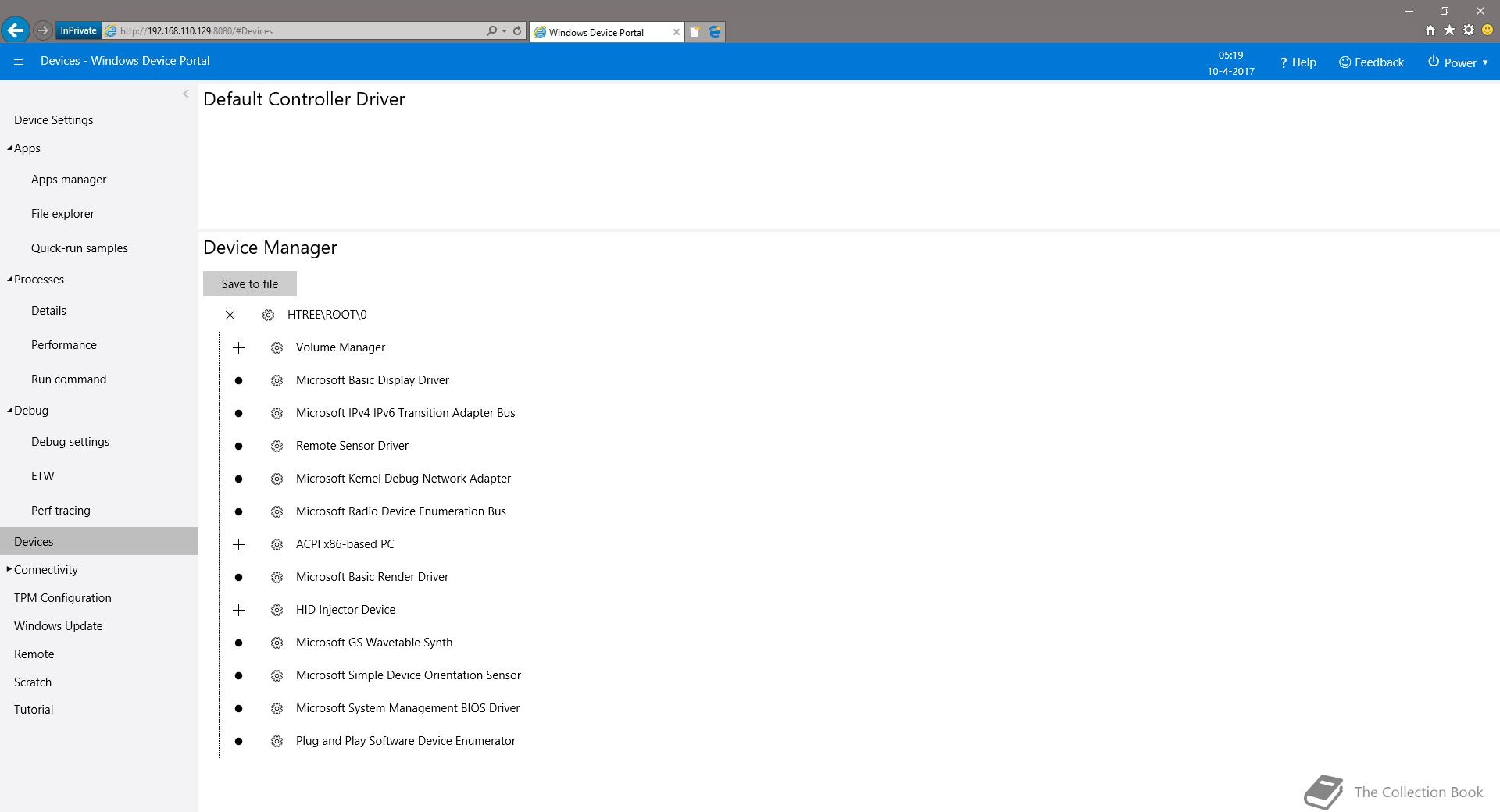
Task: Open Windows Update page
Action: click(x=58, y=625)
